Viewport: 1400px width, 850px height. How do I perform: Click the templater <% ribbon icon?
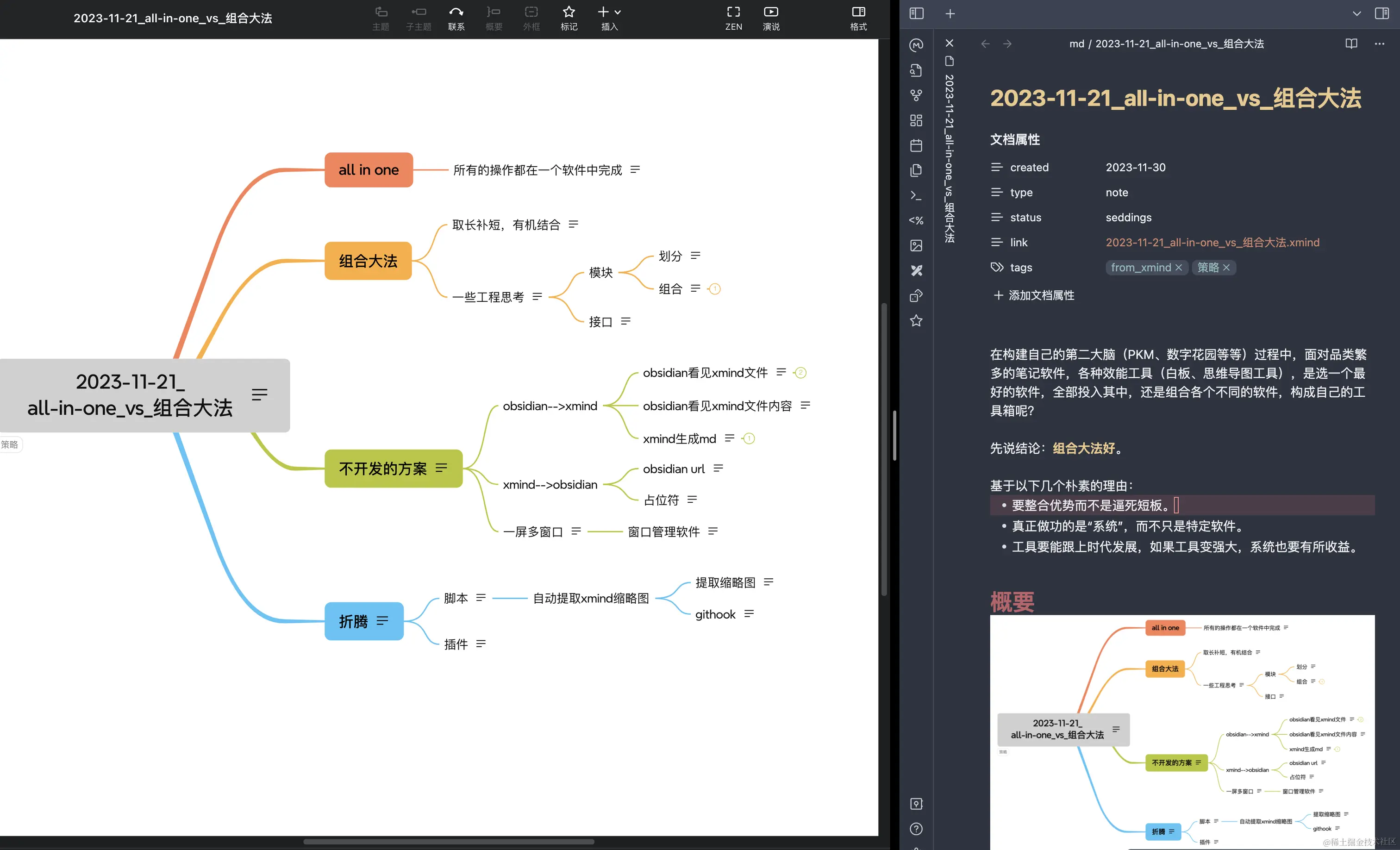pyautogui.click(x=917, y=220)
